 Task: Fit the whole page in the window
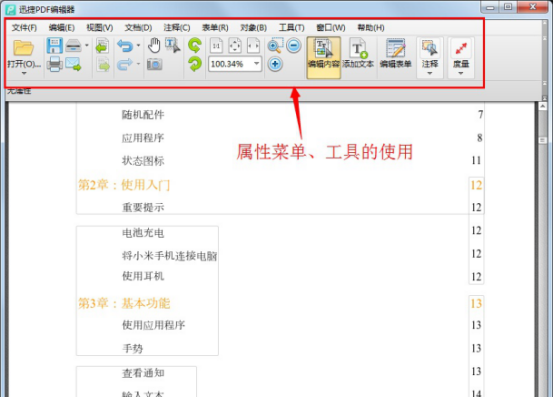coord(235,46)
